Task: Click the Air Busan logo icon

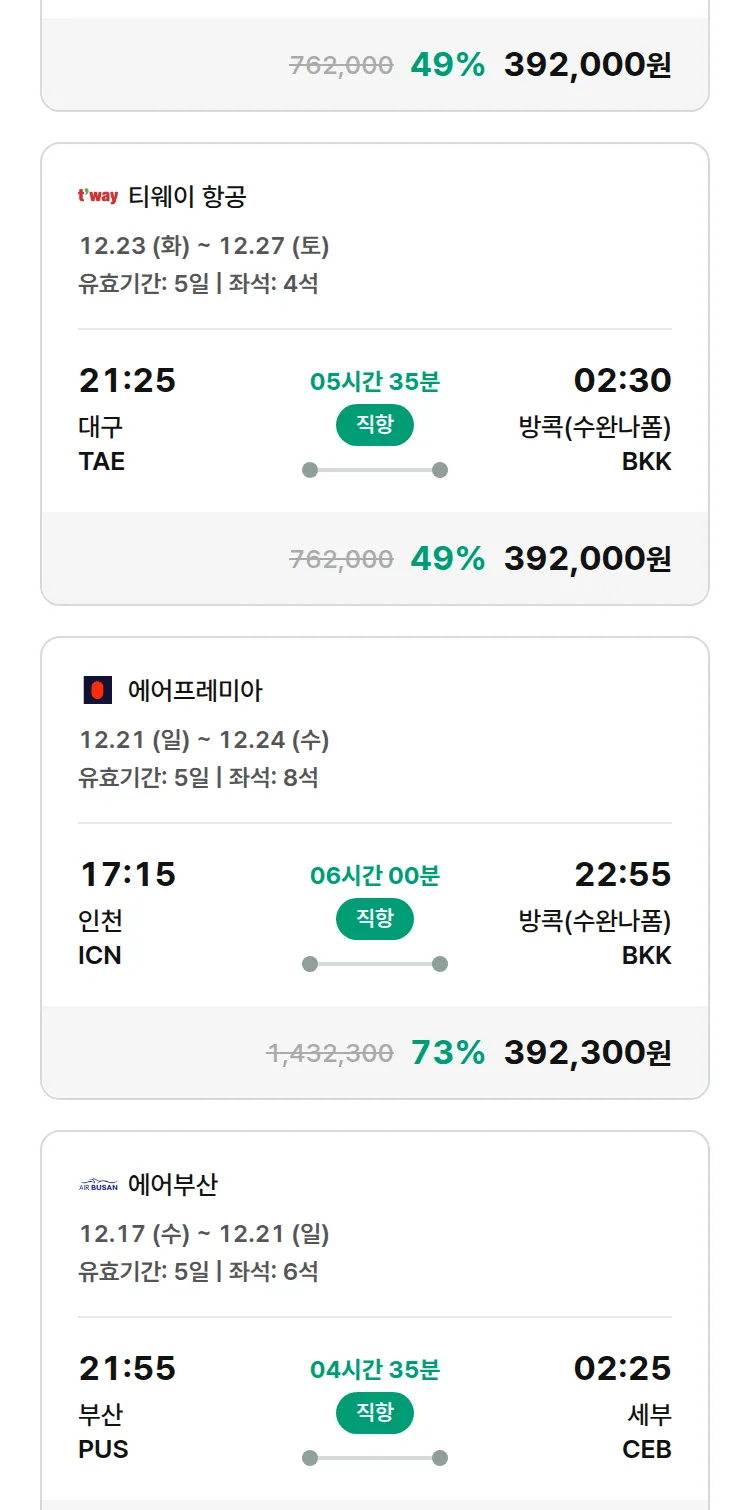Action: [98, 1185]
